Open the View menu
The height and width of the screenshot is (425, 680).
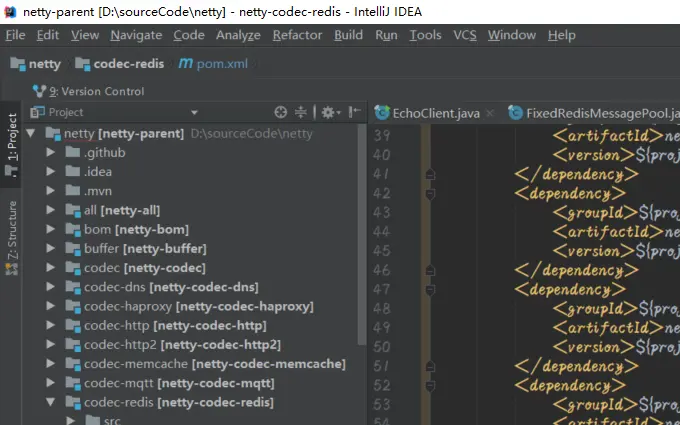[85, 35]
